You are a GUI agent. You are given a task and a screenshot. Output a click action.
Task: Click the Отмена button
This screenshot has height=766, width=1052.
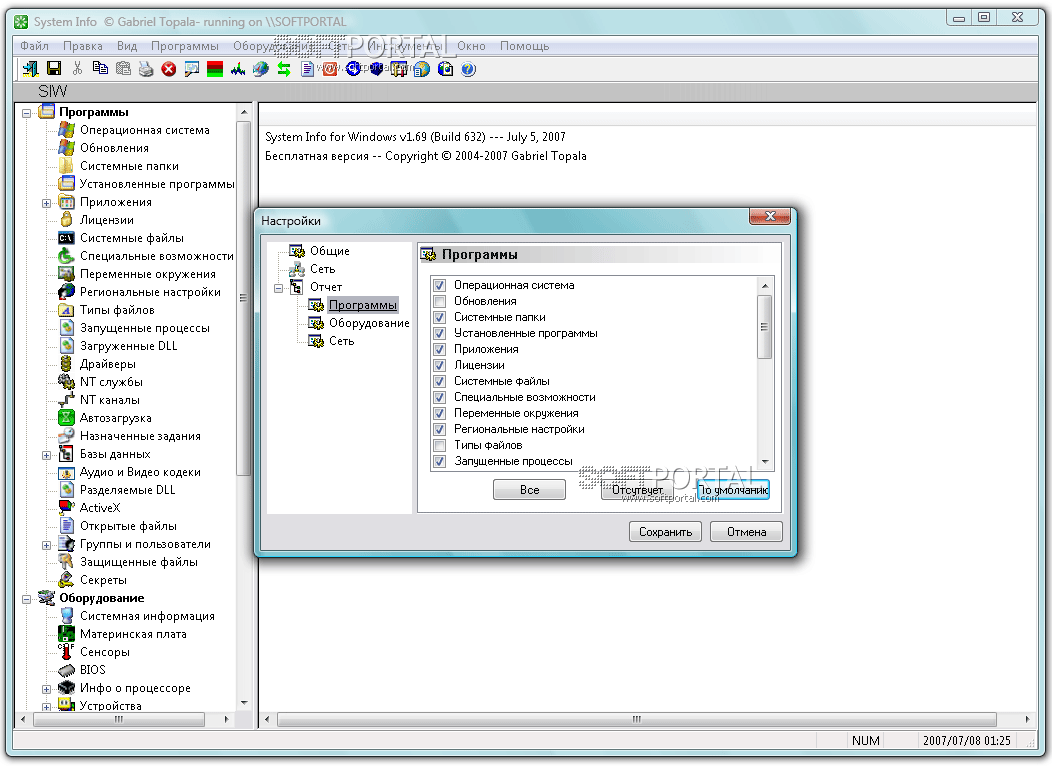(x=747, y=532)
